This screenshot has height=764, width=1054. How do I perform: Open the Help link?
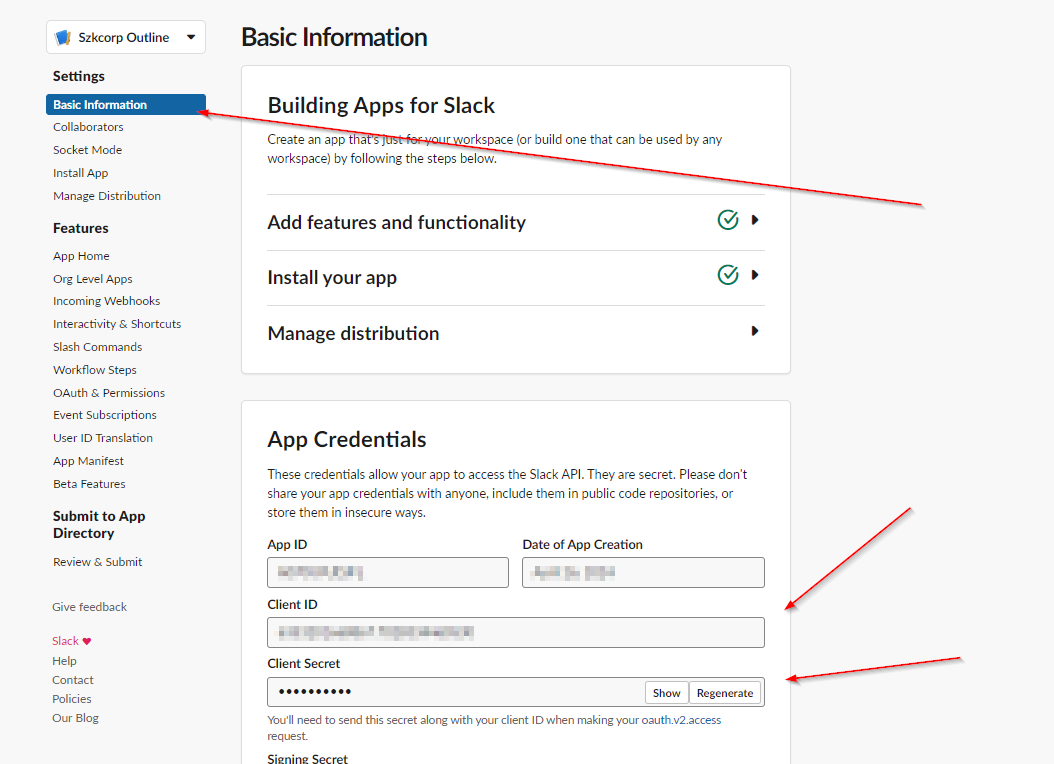point(65,661)
